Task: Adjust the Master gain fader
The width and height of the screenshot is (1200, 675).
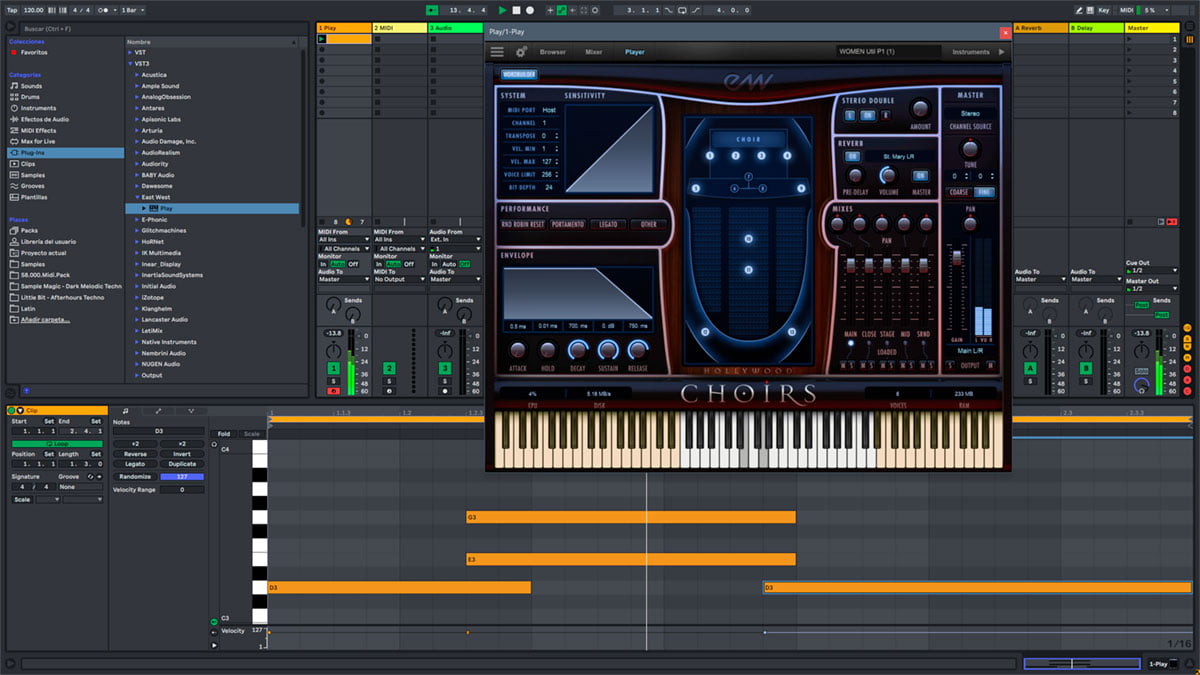Action: click(957, 258)
